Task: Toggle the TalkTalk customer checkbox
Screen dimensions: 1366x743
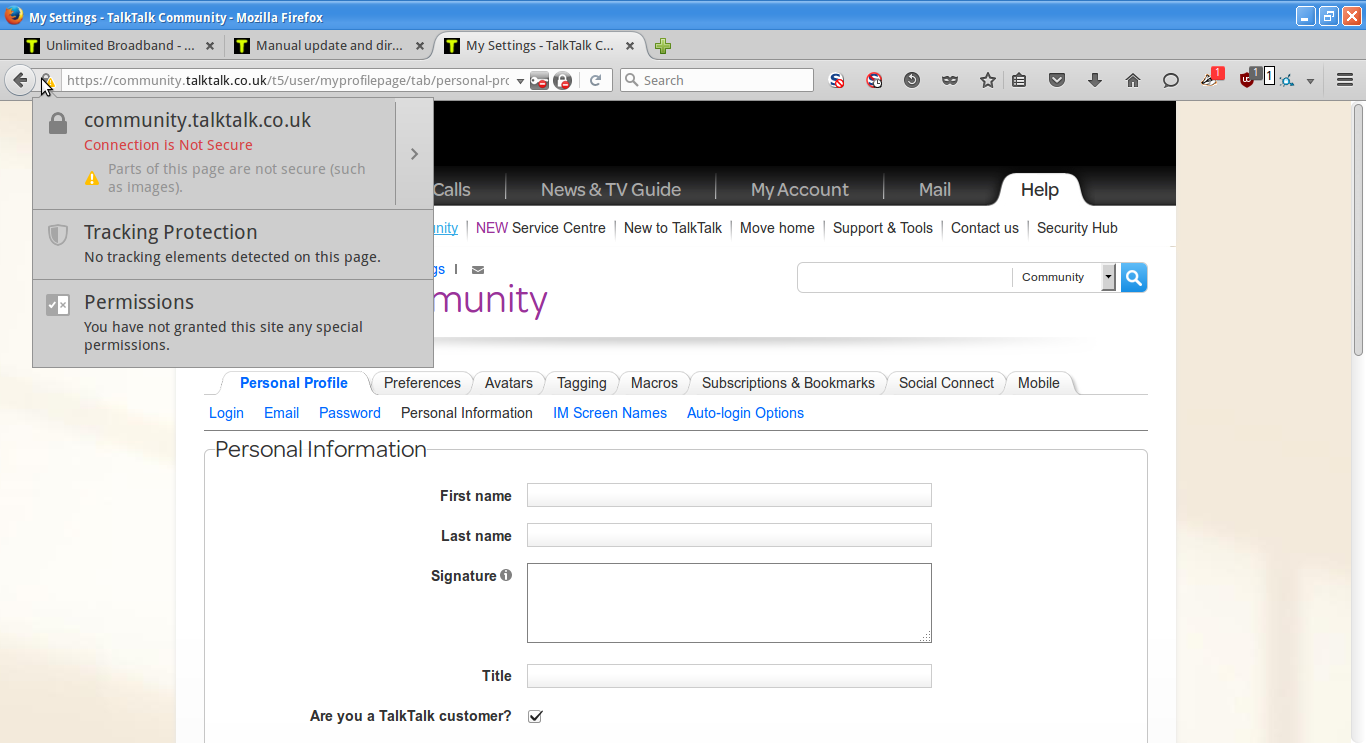Action: (535, 716)
